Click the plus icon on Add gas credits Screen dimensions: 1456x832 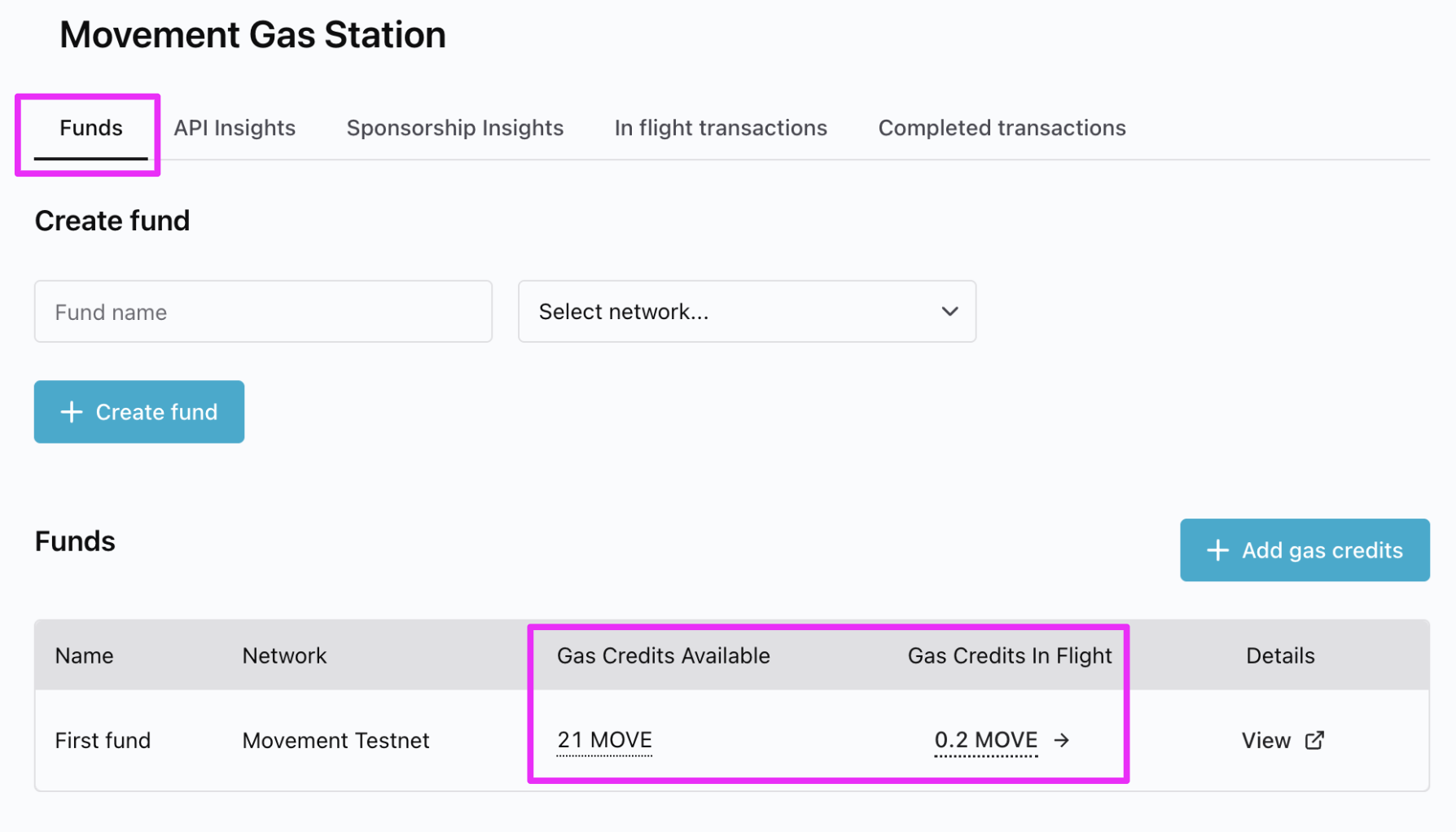1217,550
